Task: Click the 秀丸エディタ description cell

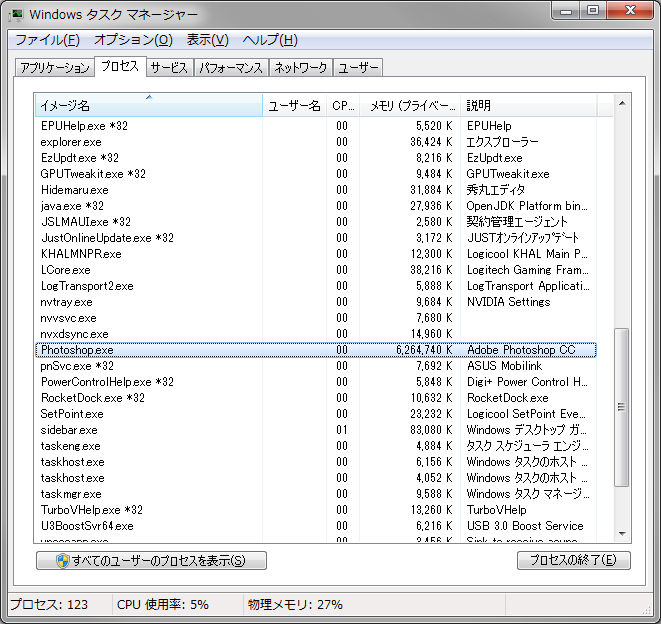Action: (496, 190)
